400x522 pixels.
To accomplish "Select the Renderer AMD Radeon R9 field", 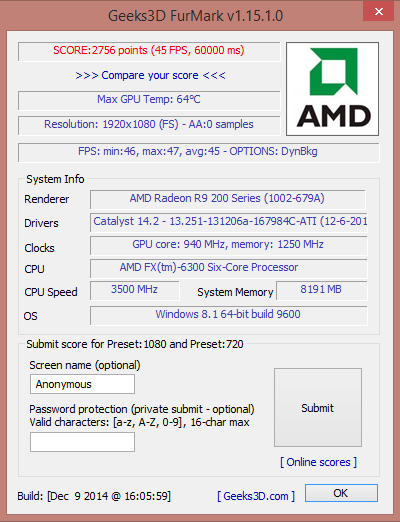I will (228, 199).
